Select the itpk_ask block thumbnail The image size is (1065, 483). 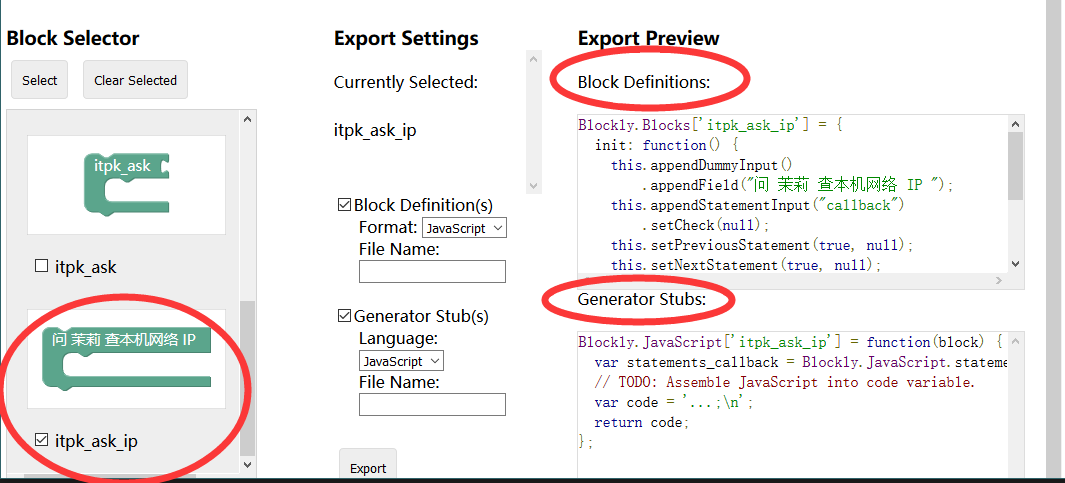tap(126, 185)
